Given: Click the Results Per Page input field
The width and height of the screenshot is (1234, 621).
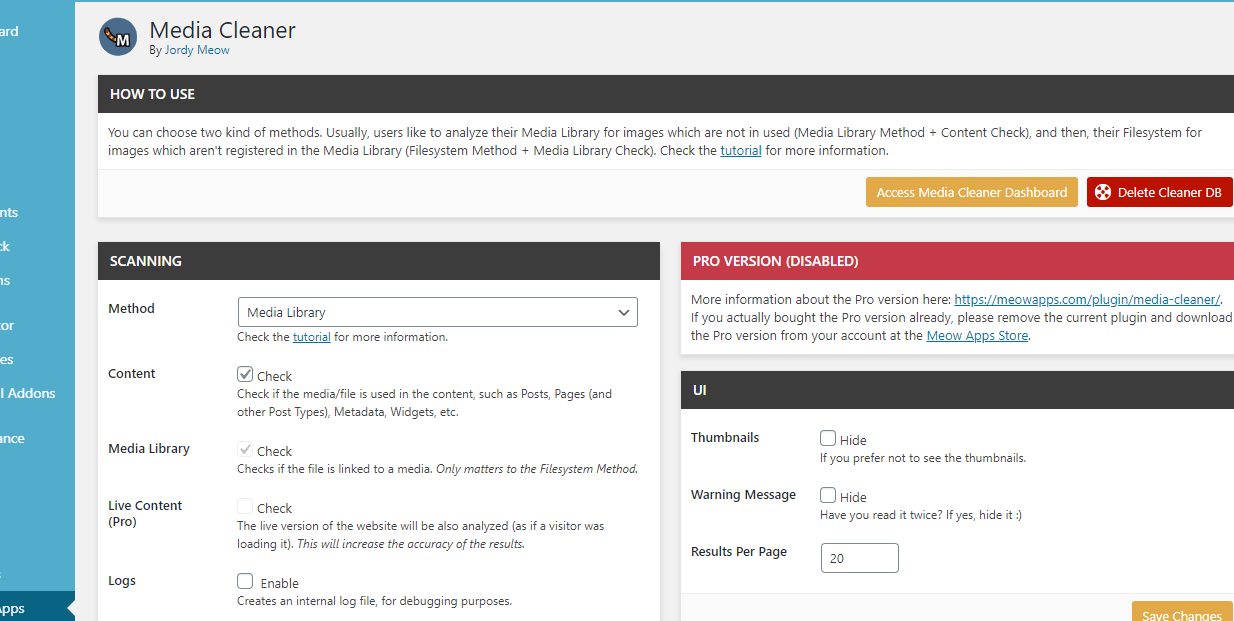Looking at the screenshot, I should [x=860, y=558].
